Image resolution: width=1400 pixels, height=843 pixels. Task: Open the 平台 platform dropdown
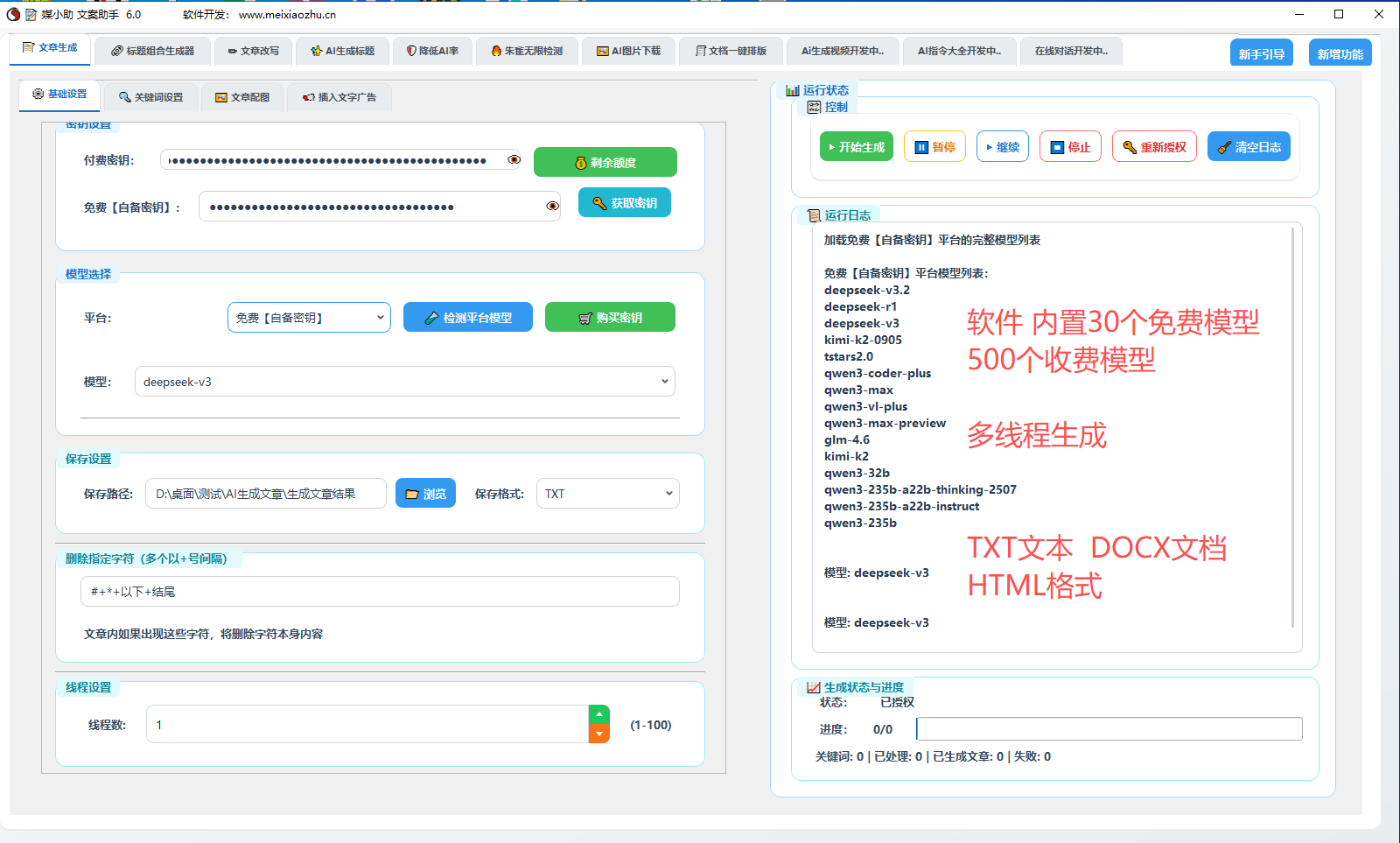coord(309,318)
